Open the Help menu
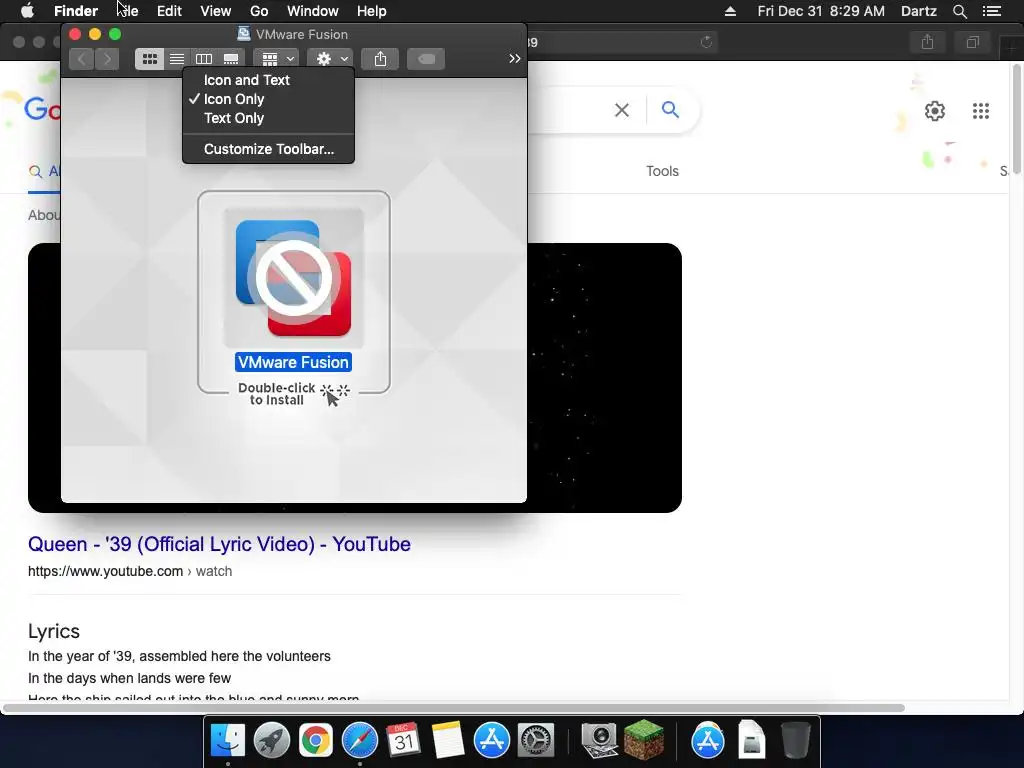Image resolution: width=1024 pixels, height=768 pixels. pos(372,10)
